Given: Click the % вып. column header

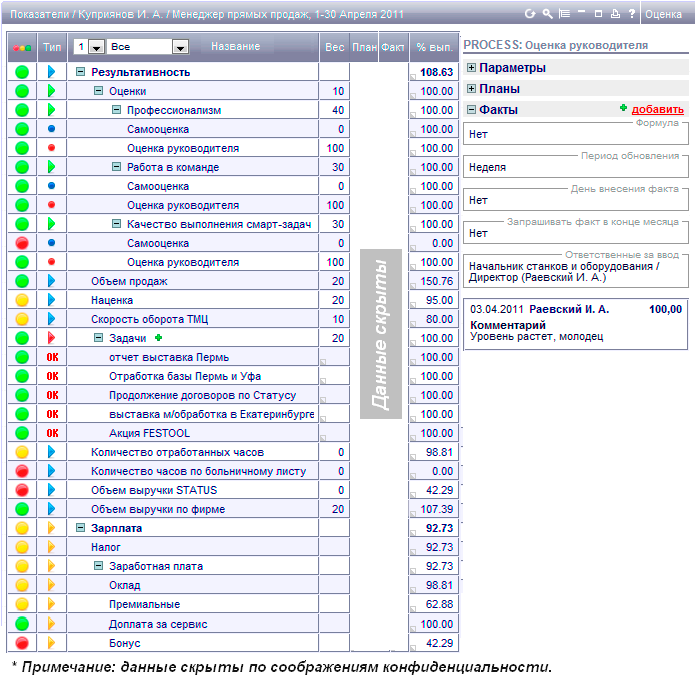Looking at the screenshot, I should point(434,47).
